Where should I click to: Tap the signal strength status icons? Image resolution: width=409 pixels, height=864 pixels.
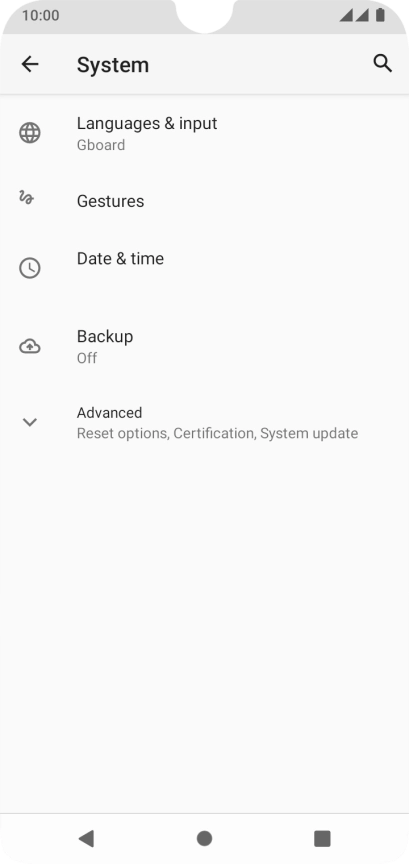pyautogui.click(x=354, y=15)
